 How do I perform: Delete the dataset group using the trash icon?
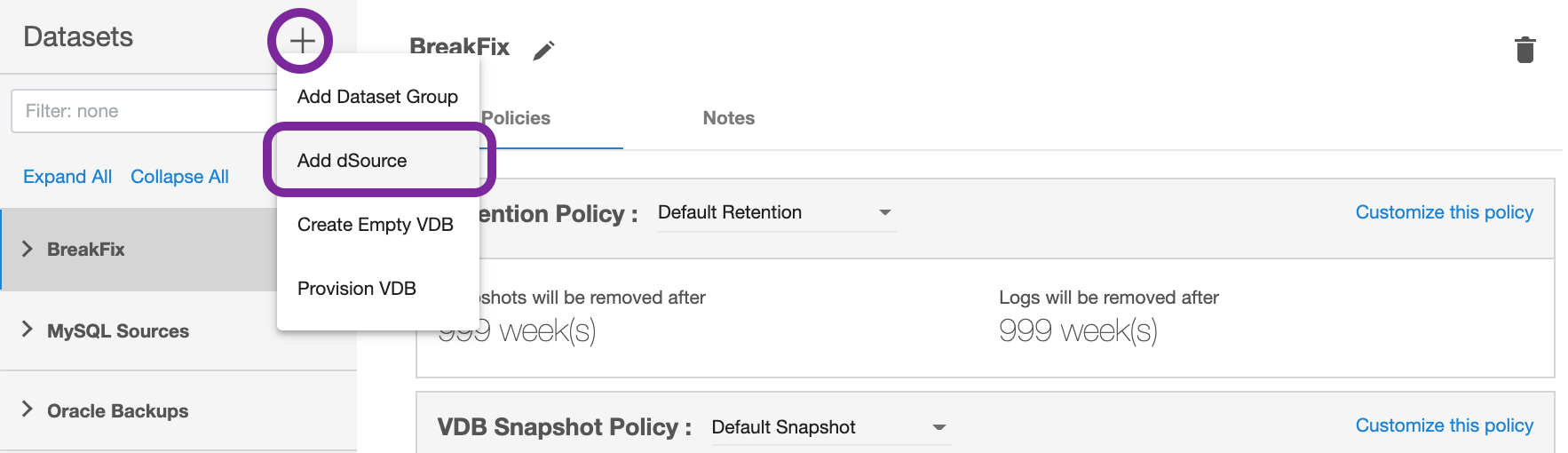coord(1524,50)
